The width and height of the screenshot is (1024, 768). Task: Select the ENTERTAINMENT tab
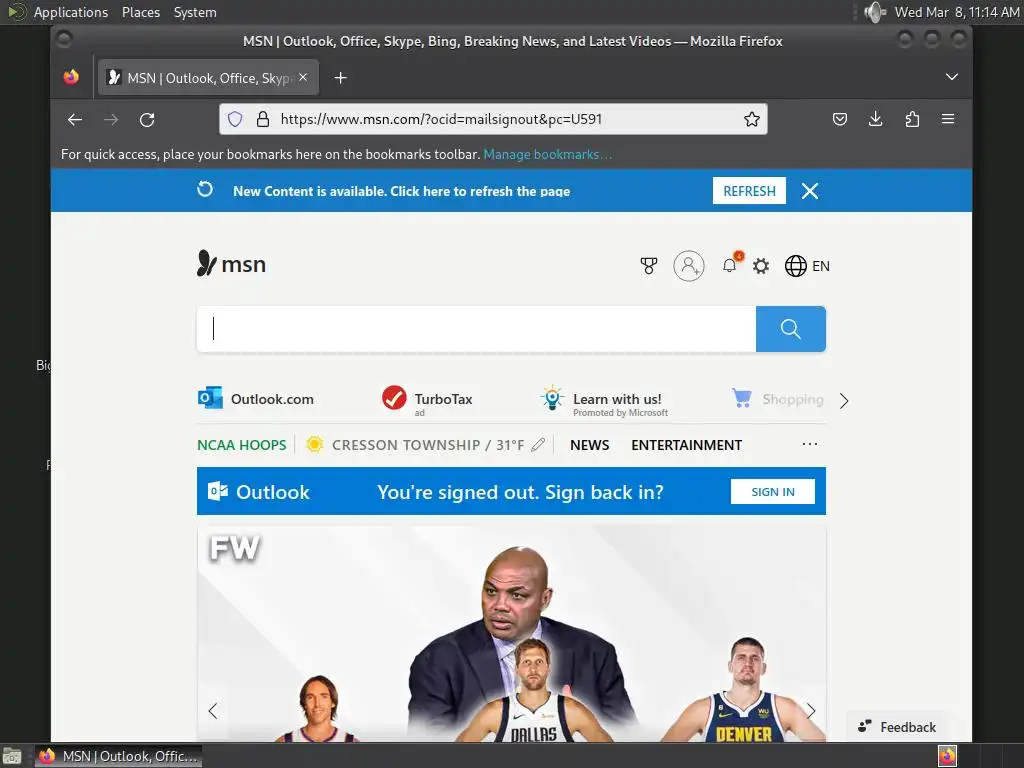tap(686, 445)
